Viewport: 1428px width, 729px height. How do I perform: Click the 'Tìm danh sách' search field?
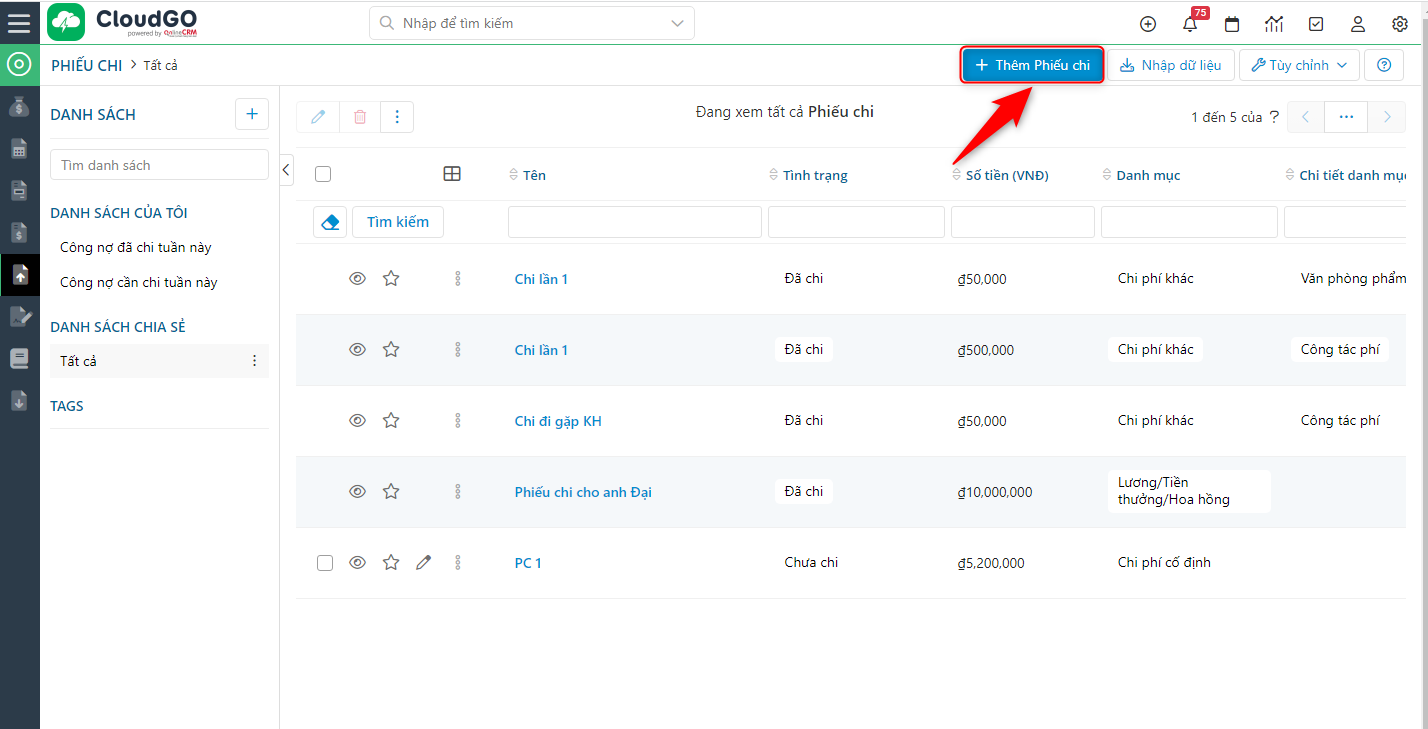click(x=159, y=165)
